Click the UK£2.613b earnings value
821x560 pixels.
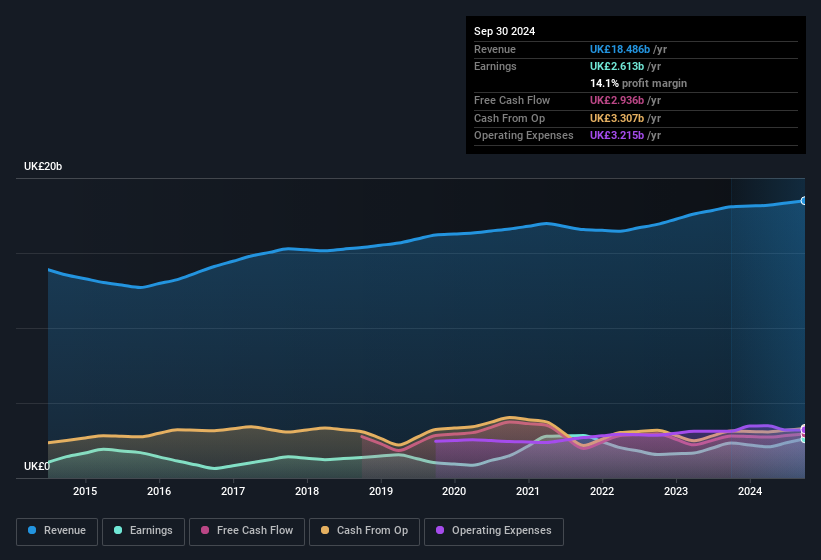pos(617,66)
